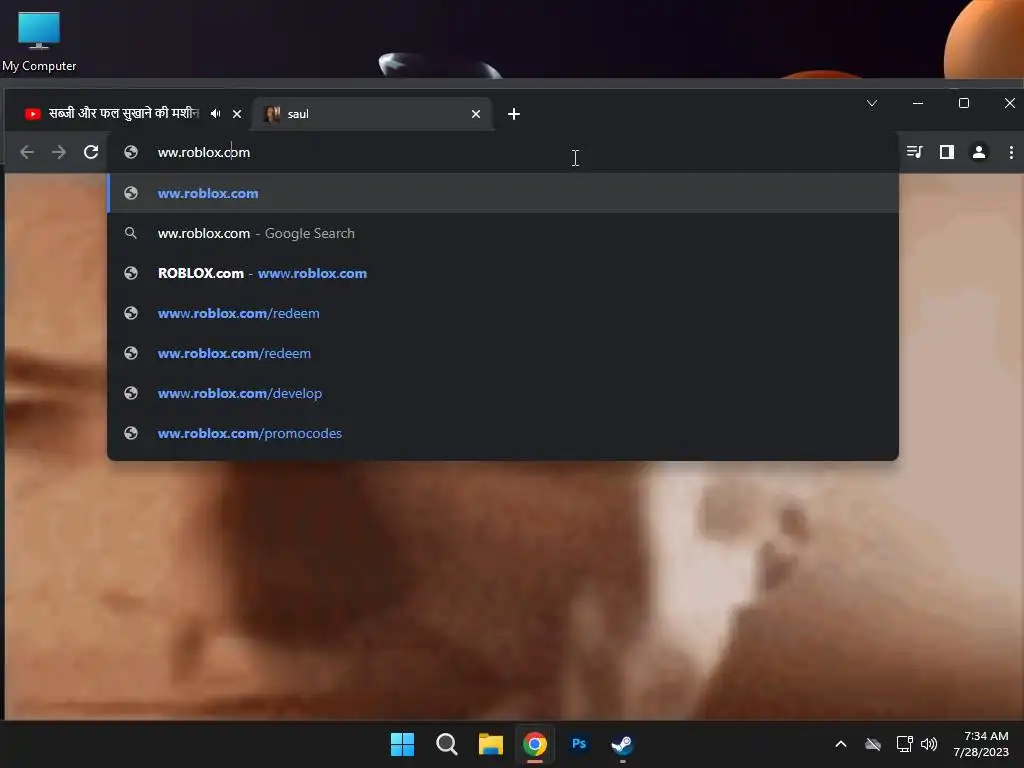Open Chrome three-dot menu
This screenshot has width=1024, height=768.
pos(1011,152)
